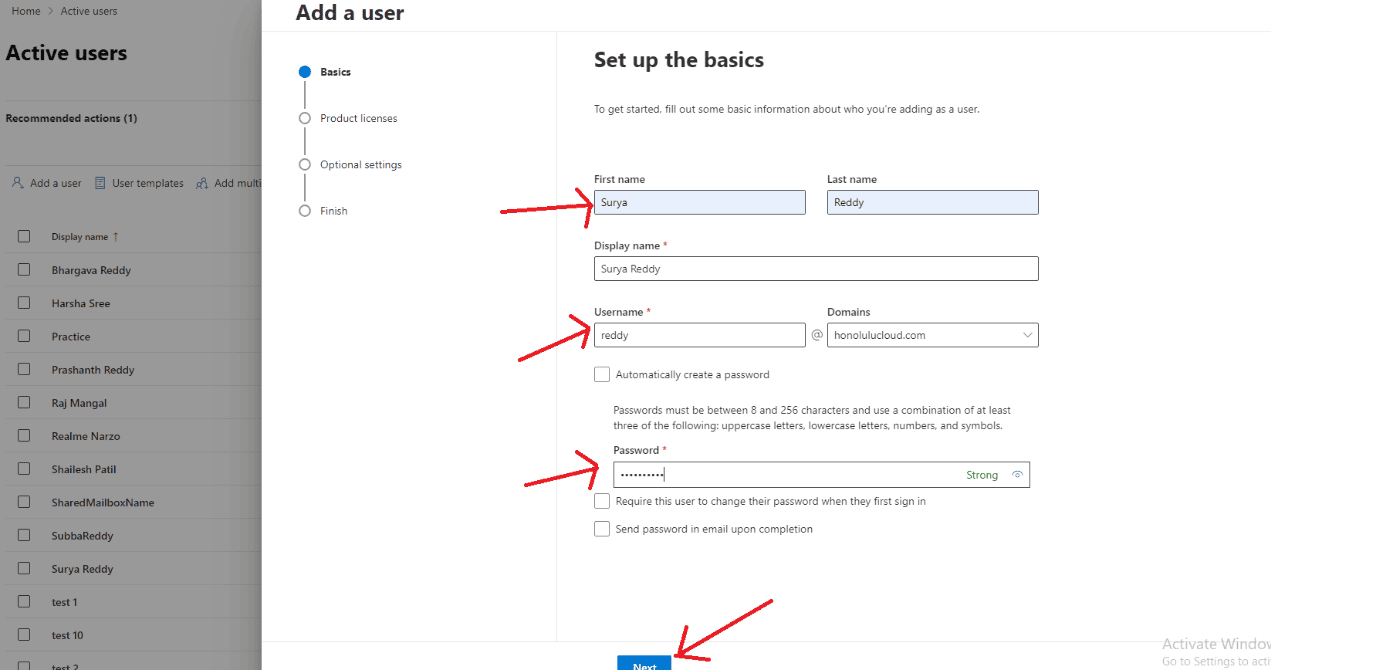Check Require user to change password option
1376x670 pixels.
602,501
